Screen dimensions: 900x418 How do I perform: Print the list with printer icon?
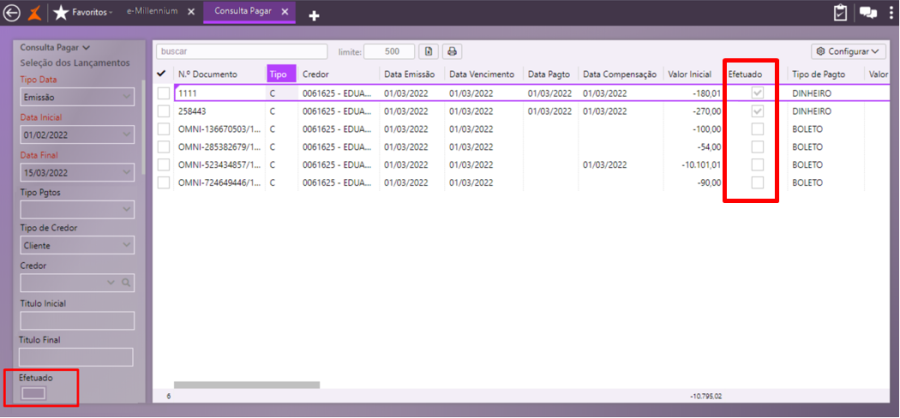[452, 52]
